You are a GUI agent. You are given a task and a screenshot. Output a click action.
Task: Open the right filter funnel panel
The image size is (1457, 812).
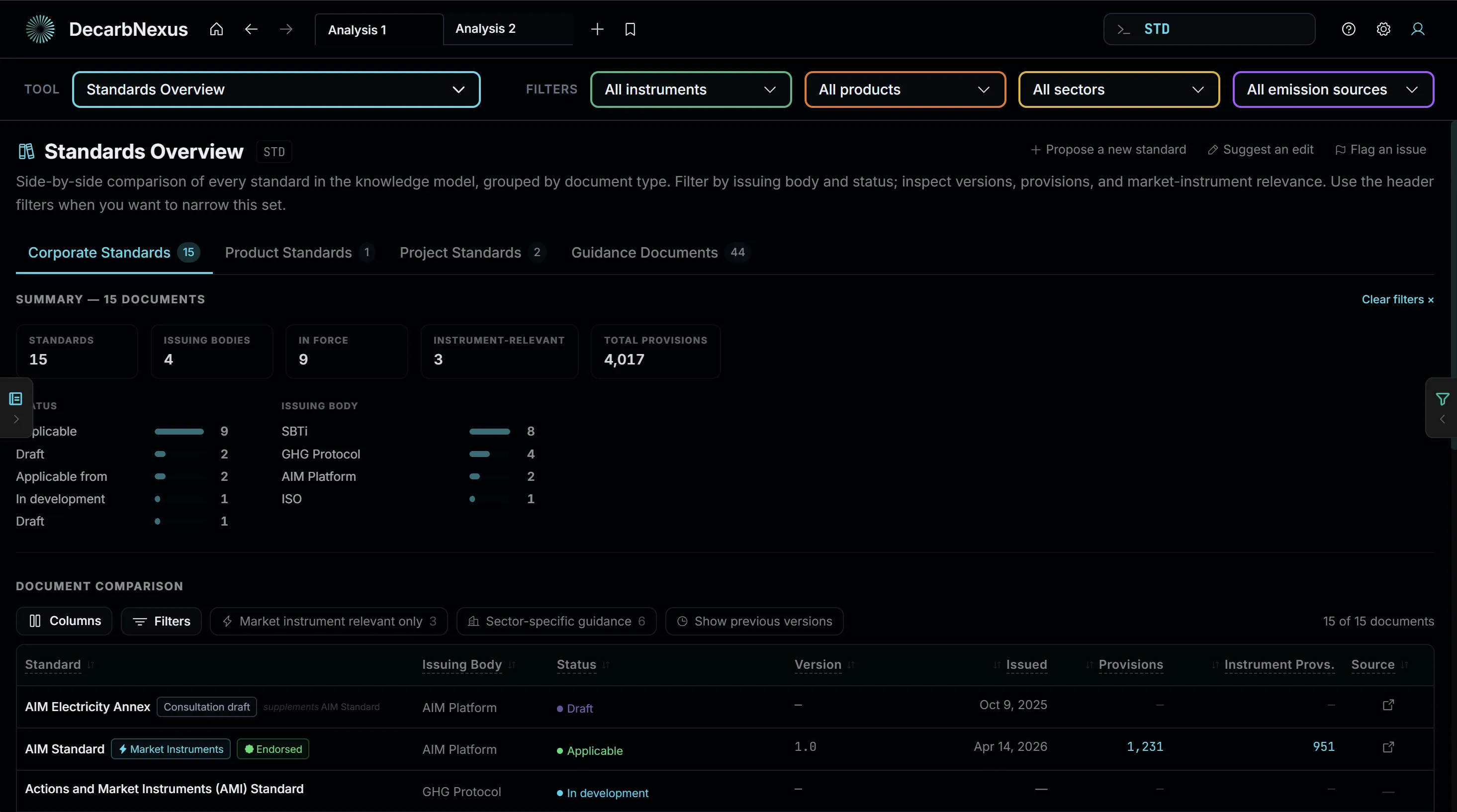pyautogui.click(x=1442, y=408)
